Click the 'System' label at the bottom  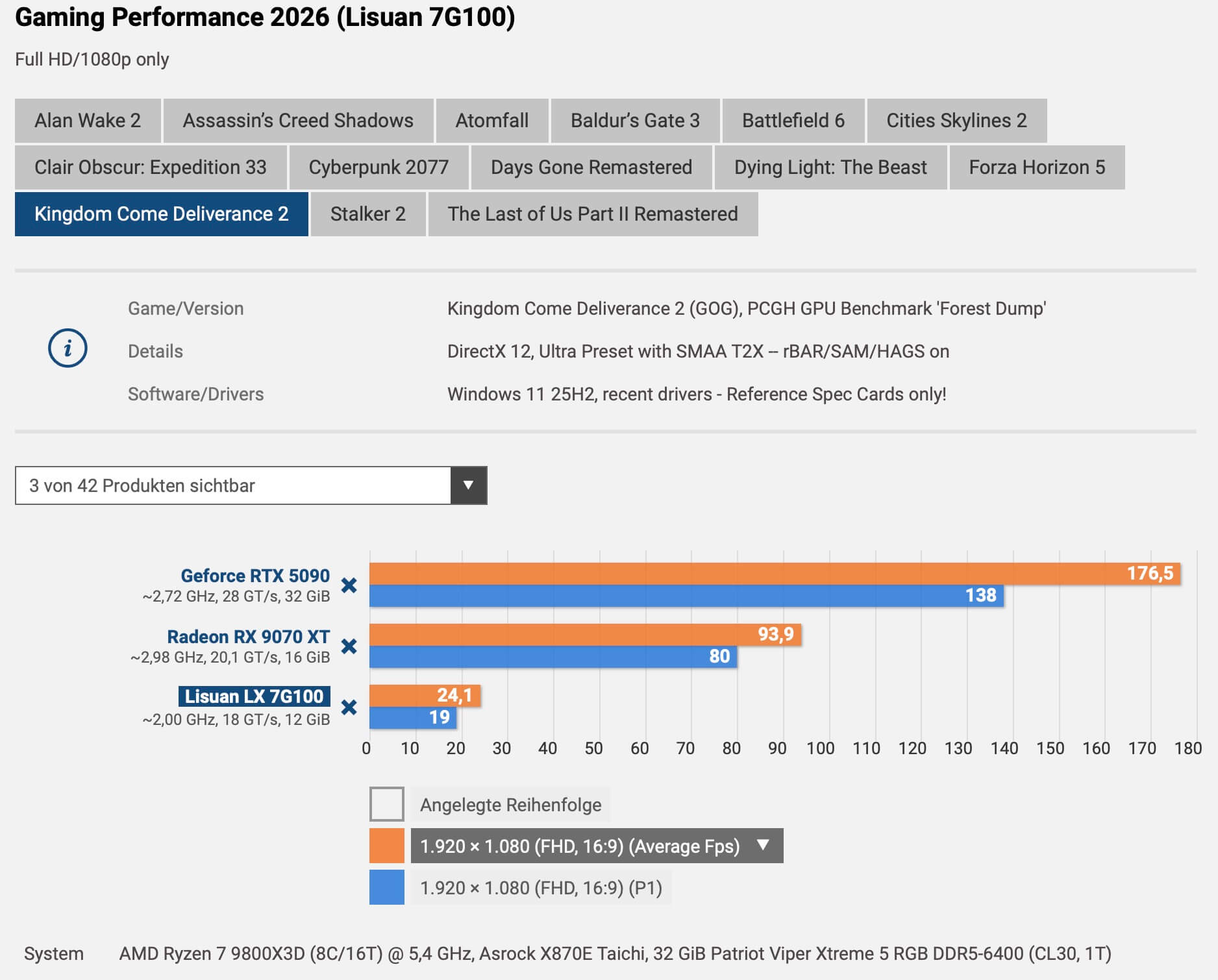[54, 953]
